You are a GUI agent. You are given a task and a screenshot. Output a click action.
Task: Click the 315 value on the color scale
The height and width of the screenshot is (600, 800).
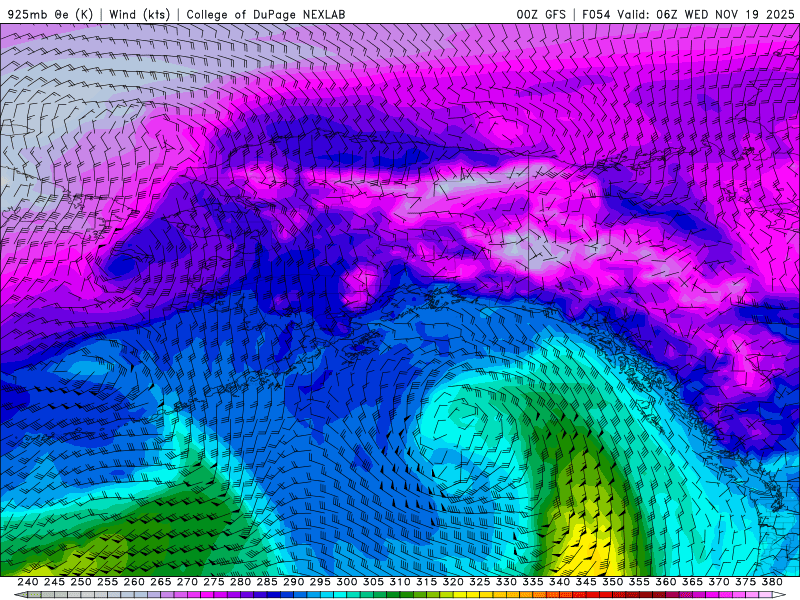(x=427, y=582)
